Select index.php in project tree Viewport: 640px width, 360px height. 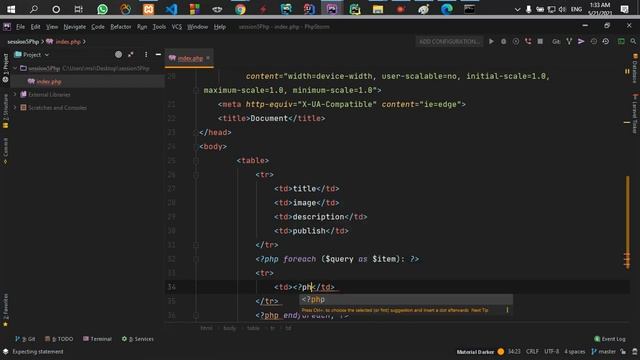[49, 82]
